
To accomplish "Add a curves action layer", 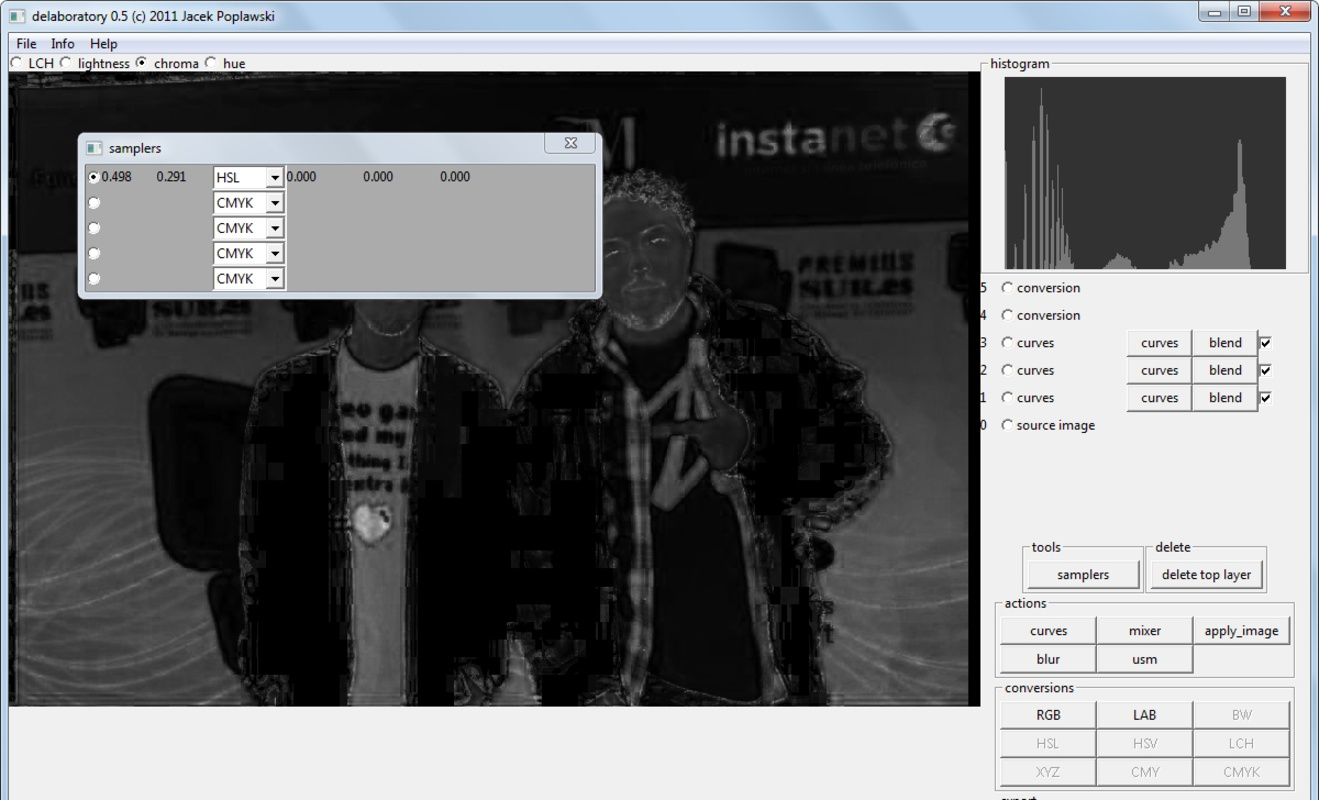I will tap(1048, 631).
